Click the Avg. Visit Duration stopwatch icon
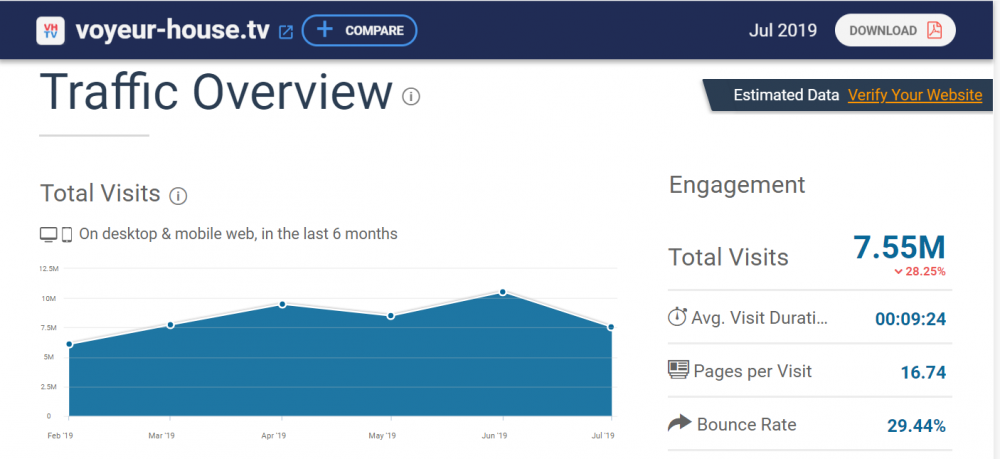The width and height of the screenshot is (1000, 459). click(x=677, y=318)
